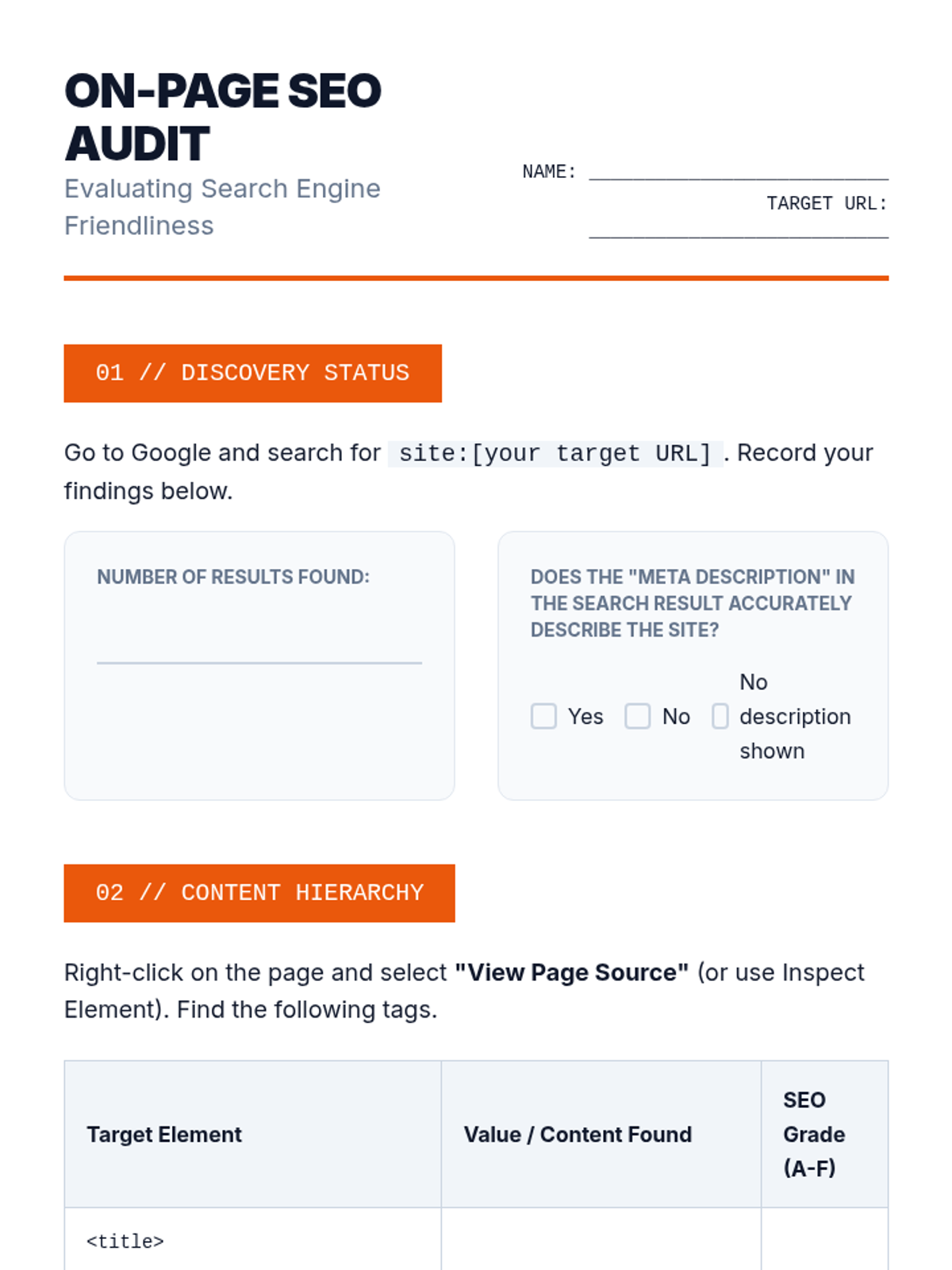Click the site:[your target URL] code snippet

pos(555,453)
